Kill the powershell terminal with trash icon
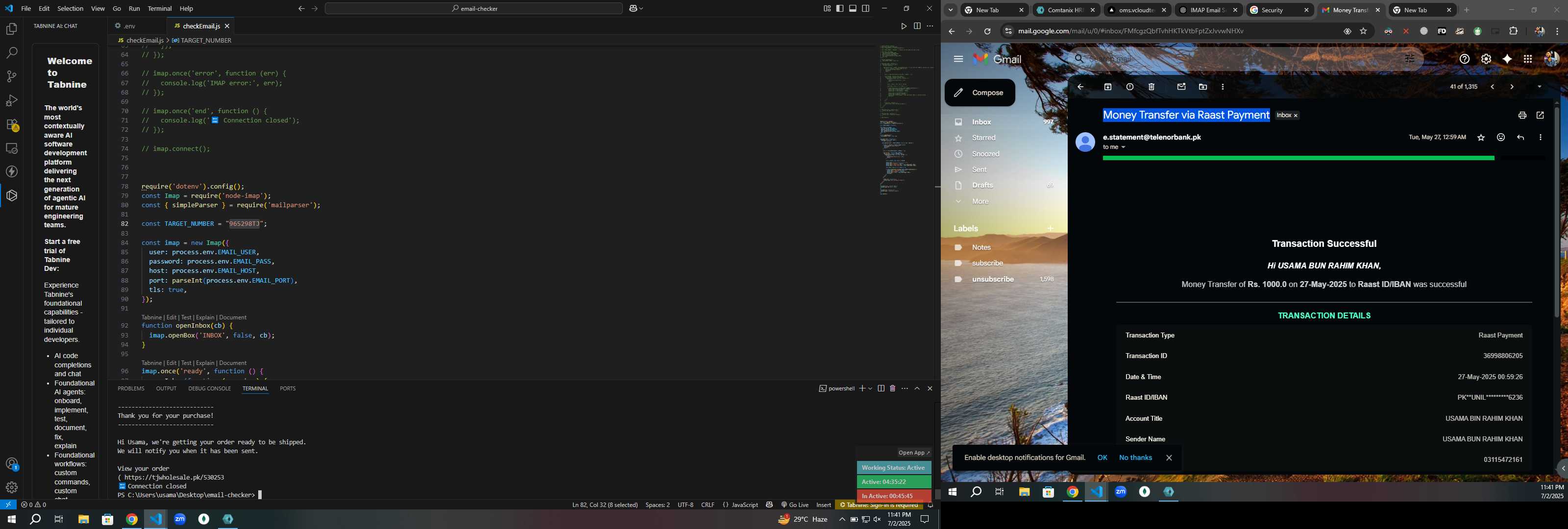 pyautogui.click(x=893, y=388)
